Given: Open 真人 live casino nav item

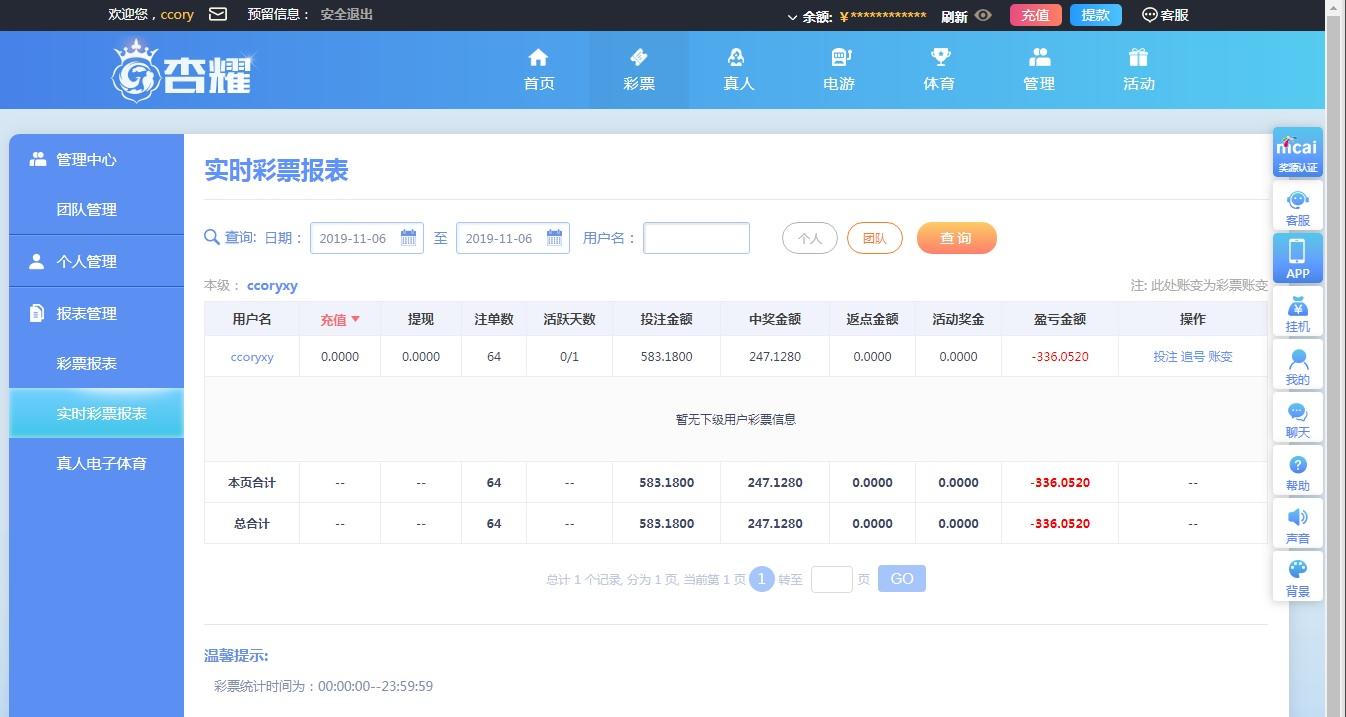Looking at the screenshot, I should [739, 70].
